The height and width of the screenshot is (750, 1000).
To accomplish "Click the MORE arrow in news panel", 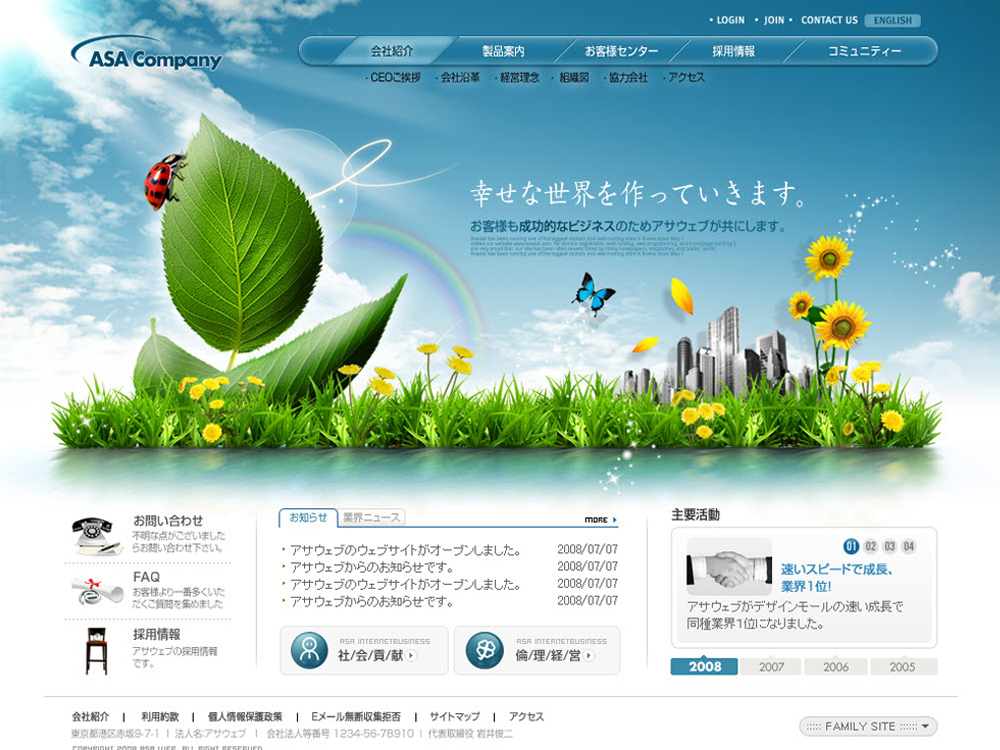I will click(601, 520).
